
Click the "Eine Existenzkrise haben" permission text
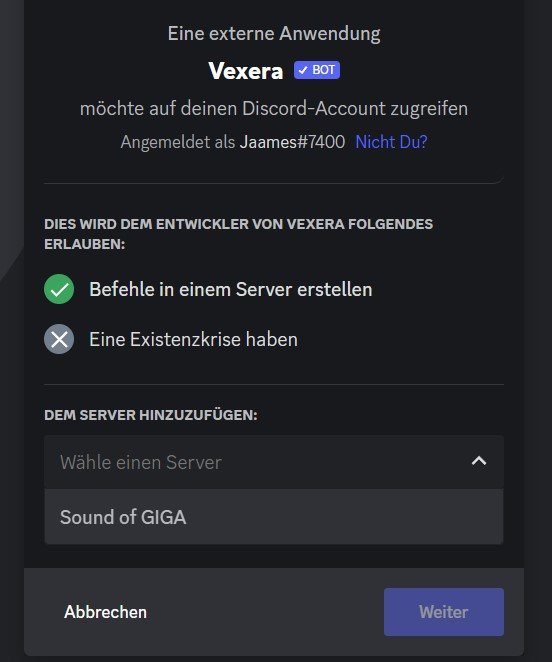tap(193, 339)
